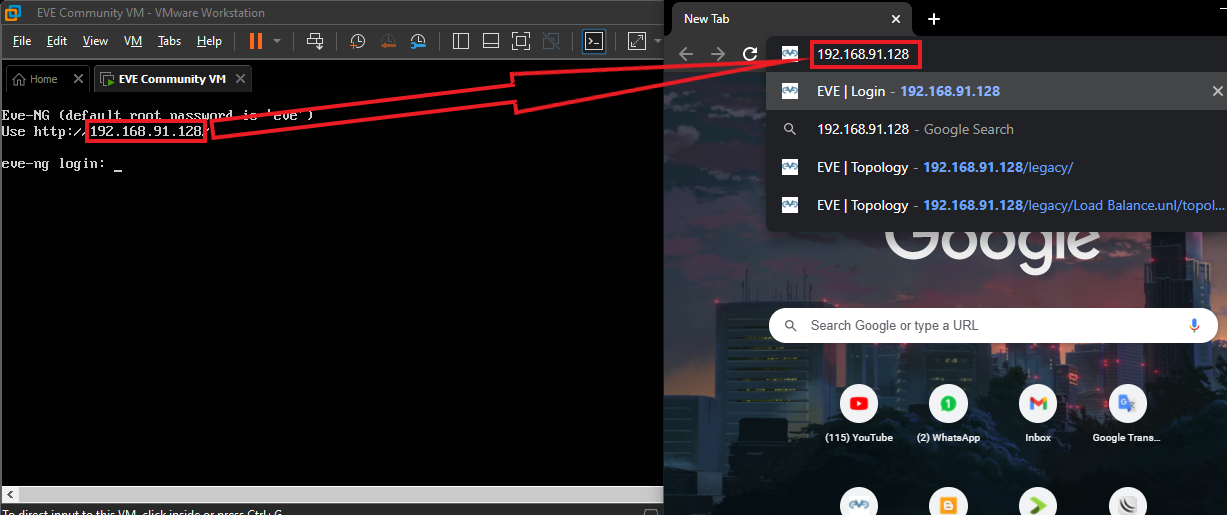The image size is (1227, 515).
Task: Close the EVE Community VM tab
Action: coord(239,79)
